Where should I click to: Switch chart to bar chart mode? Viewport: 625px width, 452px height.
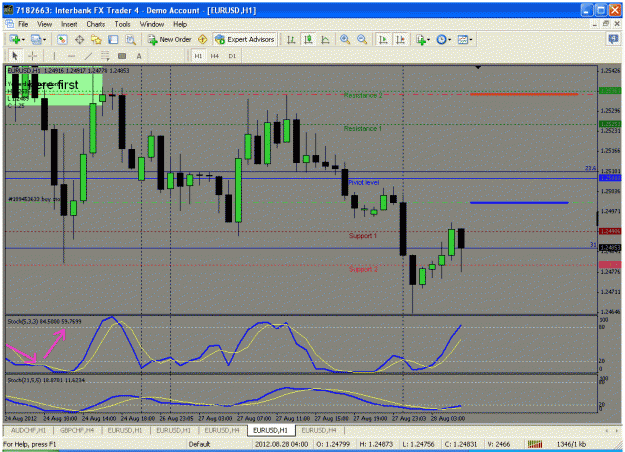(x=291, y=39)
